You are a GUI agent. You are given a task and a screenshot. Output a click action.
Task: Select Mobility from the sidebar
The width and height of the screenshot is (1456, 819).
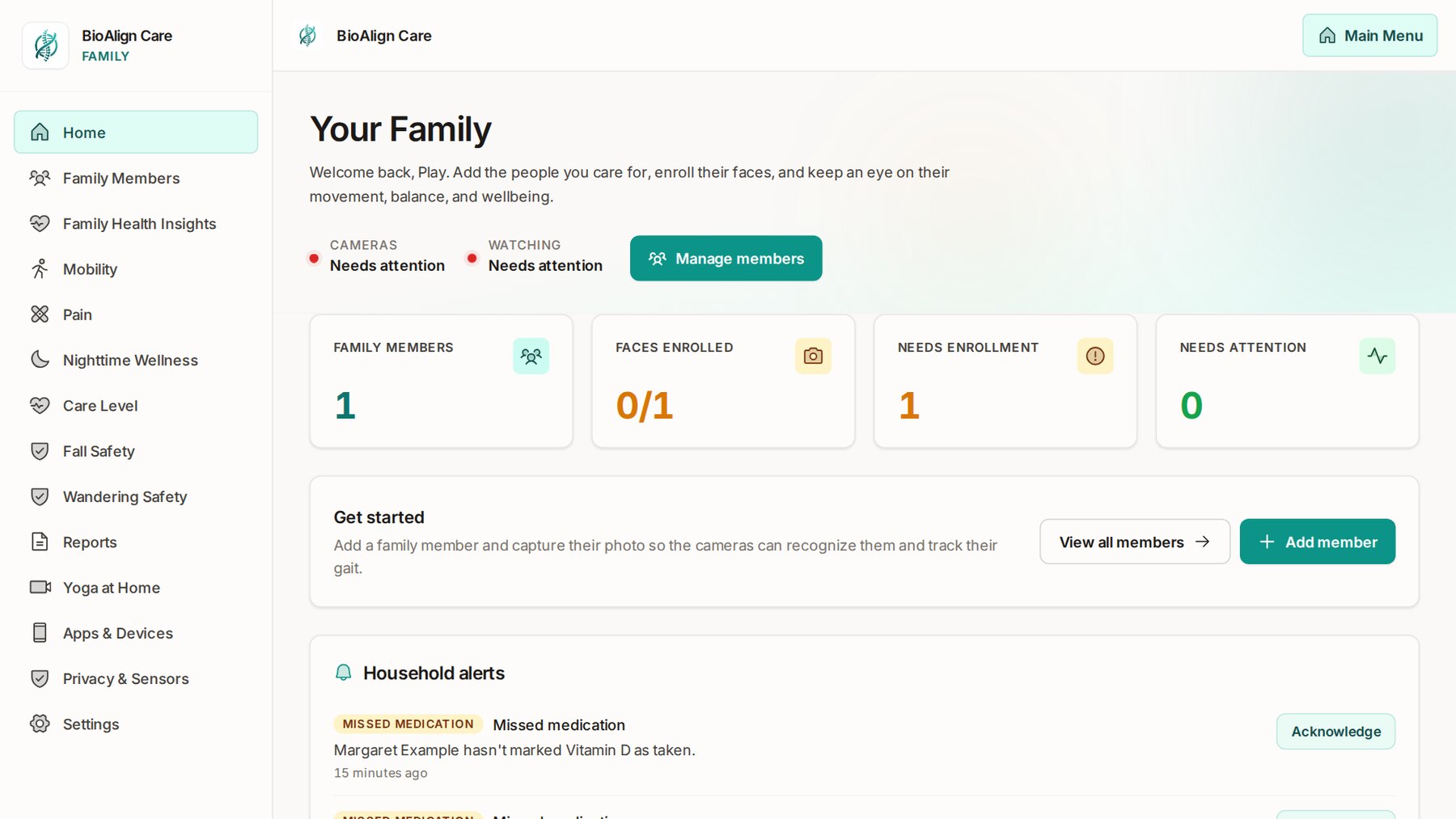pyautogui.click(x=136, y=268)
